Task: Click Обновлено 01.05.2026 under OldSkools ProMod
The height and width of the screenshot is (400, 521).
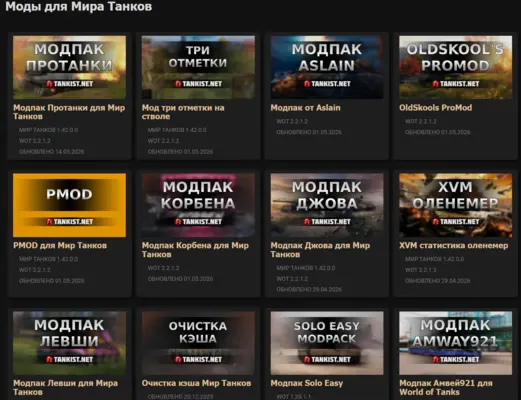Action: (x=437, y=132)
